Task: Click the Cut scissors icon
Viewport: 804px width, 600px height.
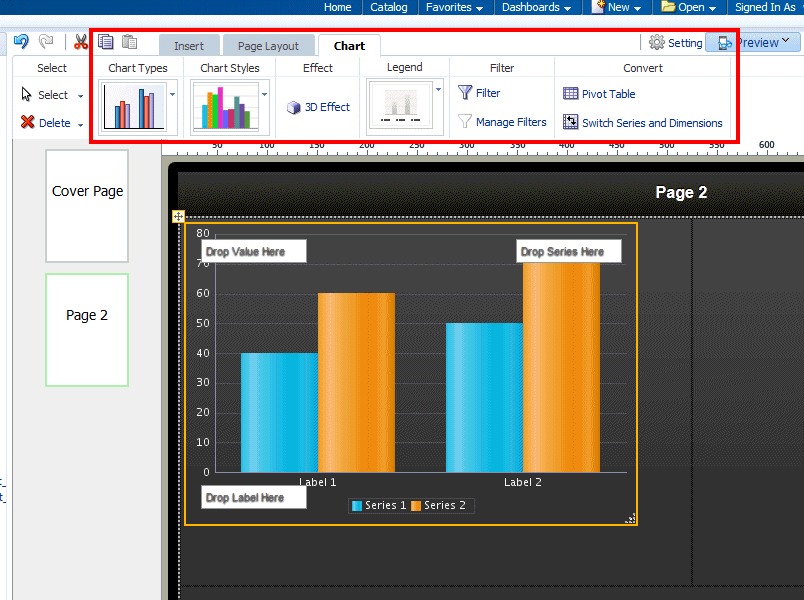Action: pyautogui.click(x=81, y=42)
